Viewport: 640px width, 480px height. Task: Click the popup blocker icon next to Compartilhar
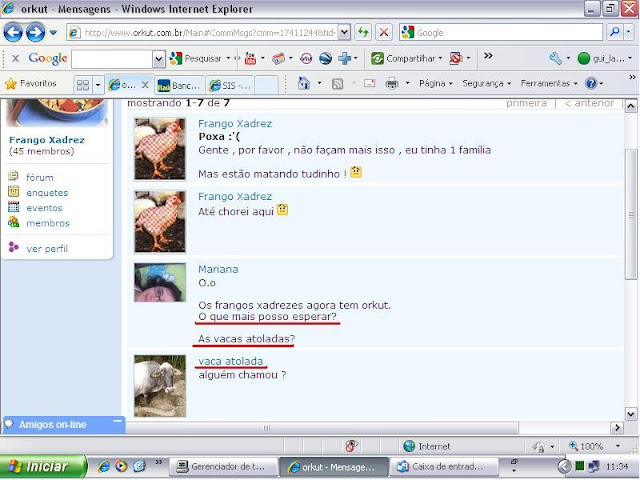456,58
